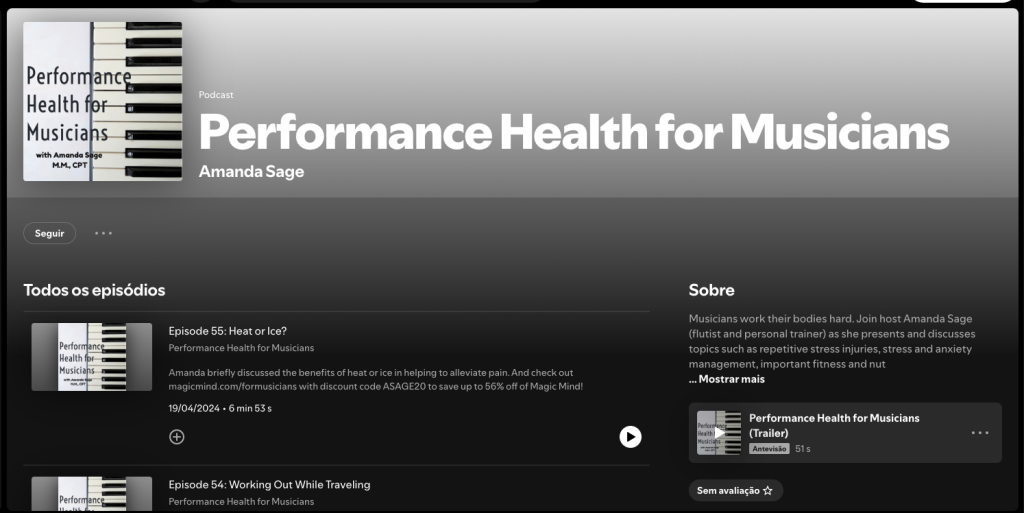Click the Episode 55 description text
The width and height of the screenshot is (1024, 513).
(x=375, y=379)
